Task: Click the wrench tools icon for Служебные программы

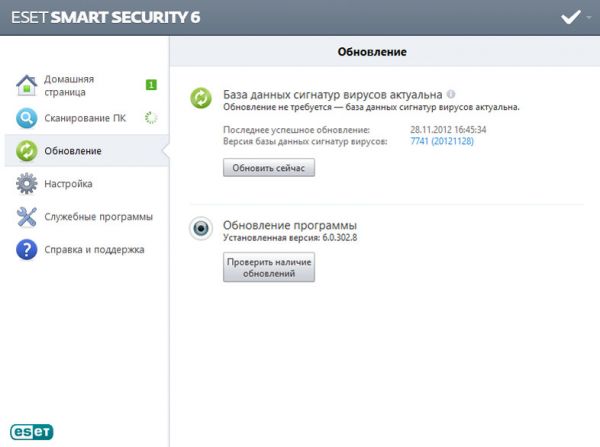Action: pyautogui.click(x=26, y=217)
